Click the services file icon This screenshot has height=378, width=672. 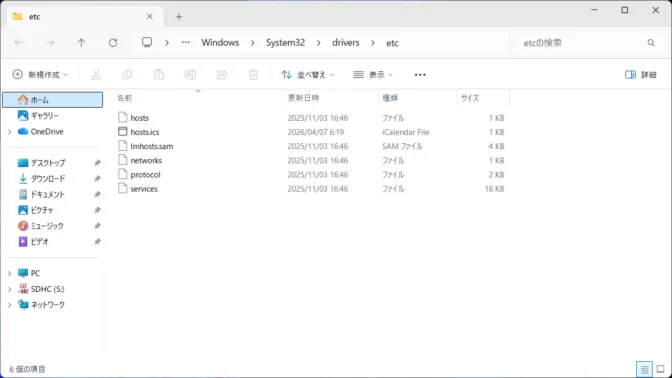[x=123, y=188]
